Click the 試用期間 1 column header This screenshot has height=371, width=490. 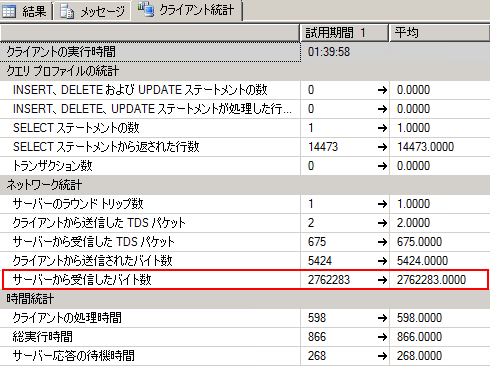click(345, 33)
